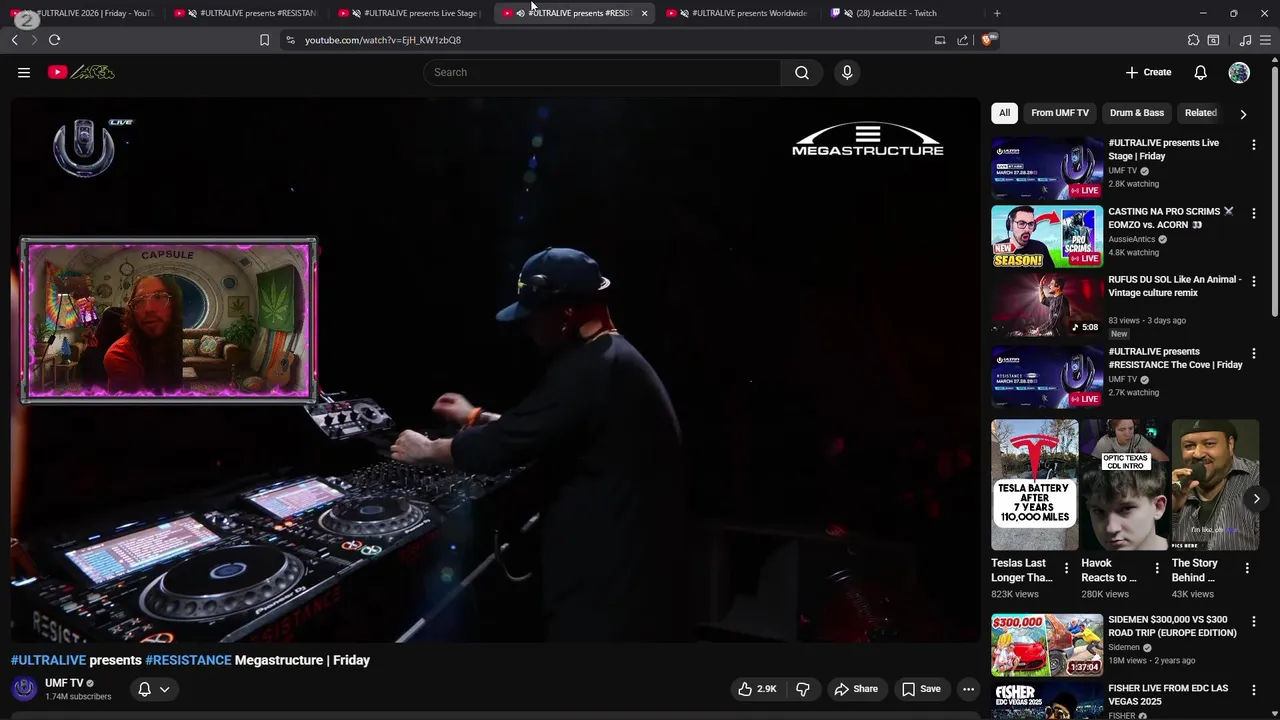Viewport: 1280px width, 720px height.
Task: Open FISHER LIVE FROM EDC title
Action: pyautogui.click(x=1168, y=695)
